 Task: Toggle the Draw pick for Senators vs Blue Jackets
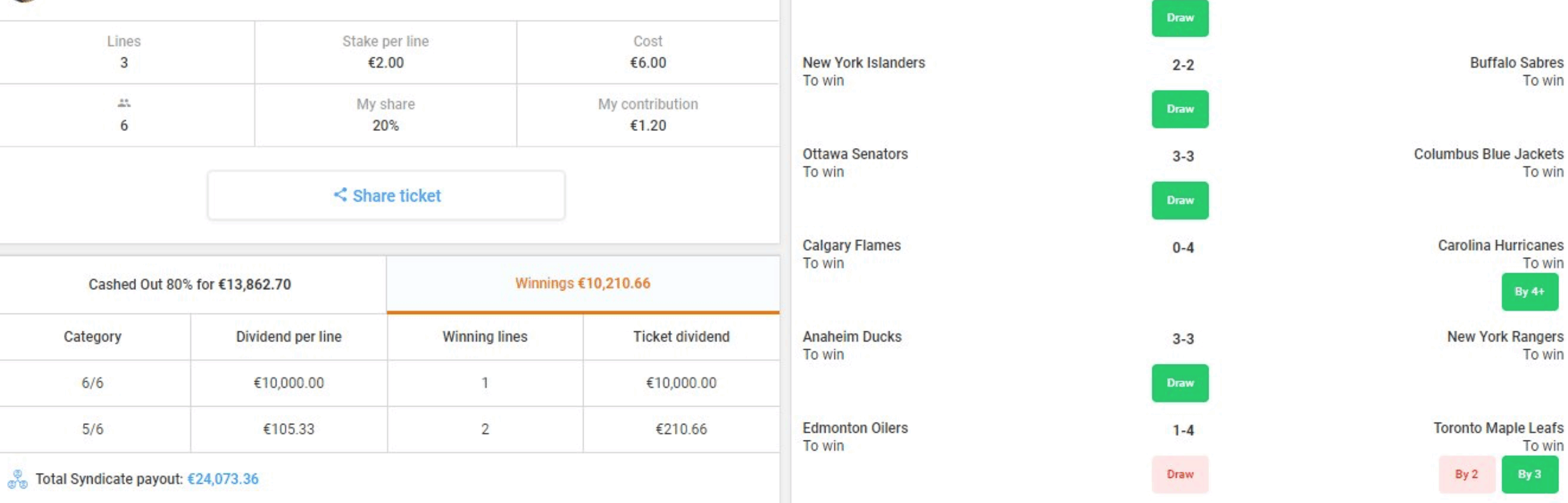[1180, 200]
